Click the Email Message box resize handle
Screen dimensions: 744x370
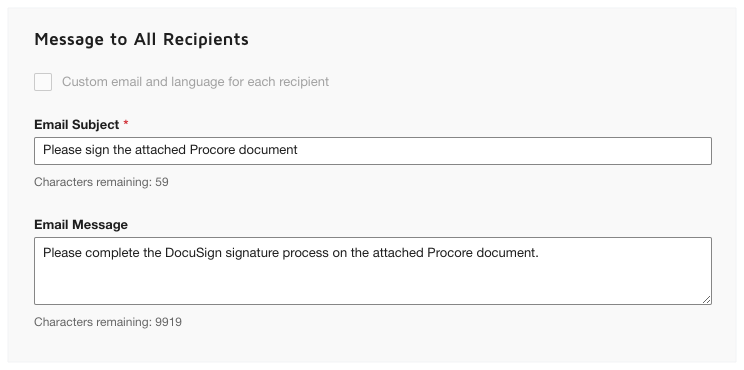click(x=707, y=299)
